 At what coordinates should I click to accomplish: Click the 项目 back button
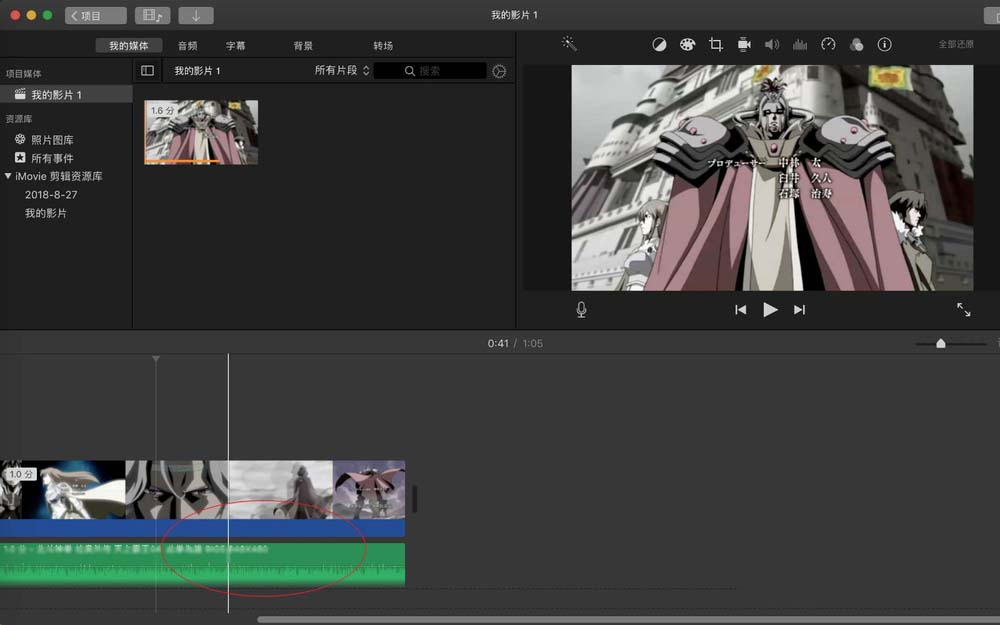click(x=94, y=15)
